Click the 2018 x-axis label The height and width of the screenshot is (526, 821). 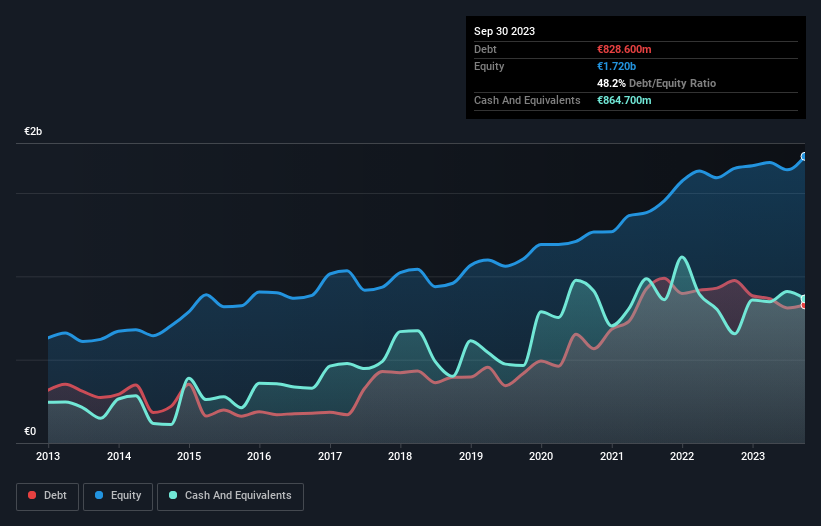[400, 456]
